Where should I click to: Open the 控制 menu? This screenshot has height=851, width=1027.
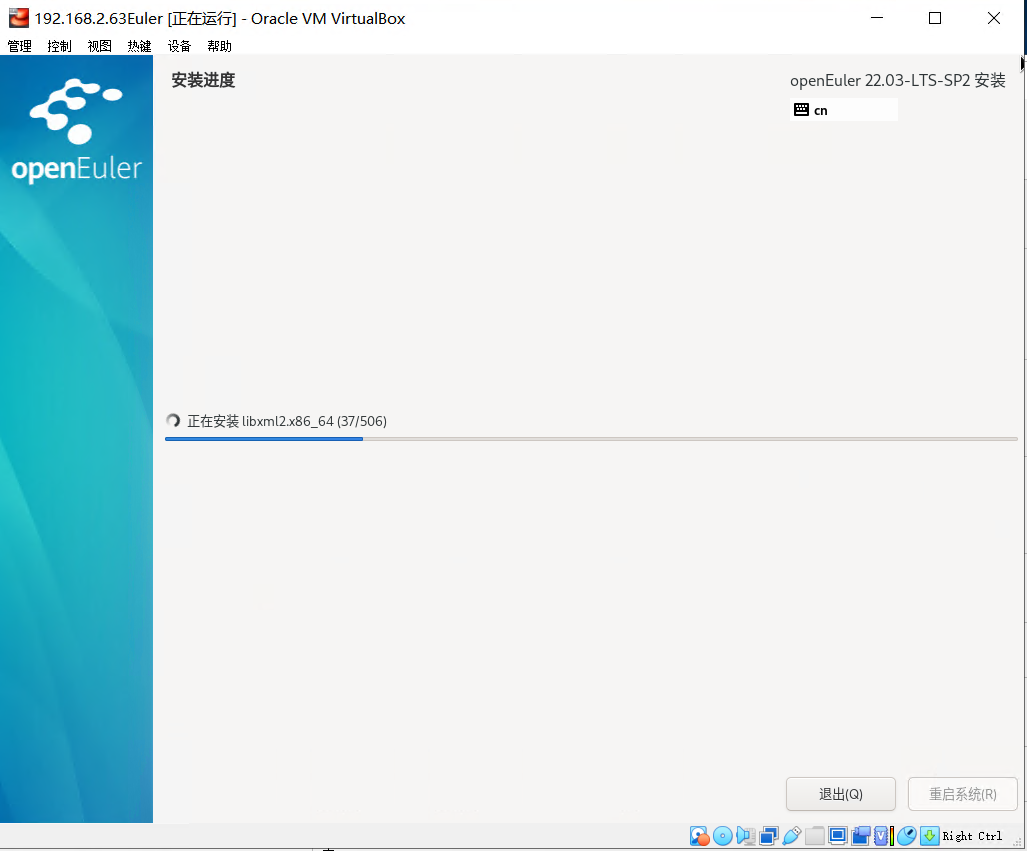[60, 46]
